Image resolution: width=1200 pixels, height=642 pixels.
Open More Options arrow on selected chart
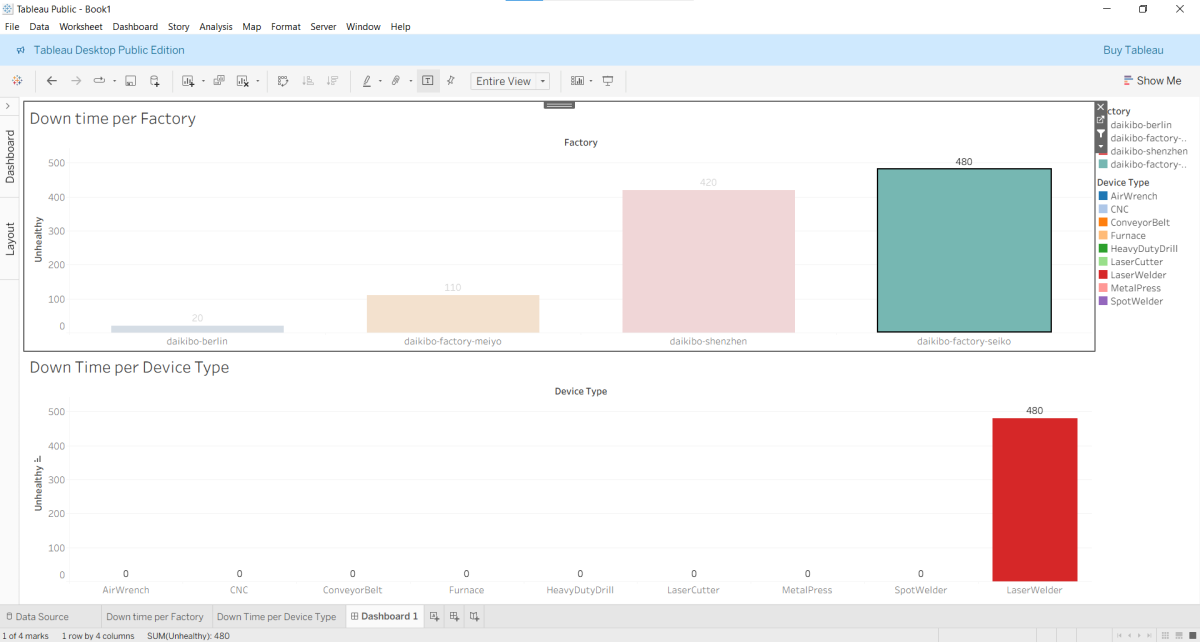coord(1101,146)
